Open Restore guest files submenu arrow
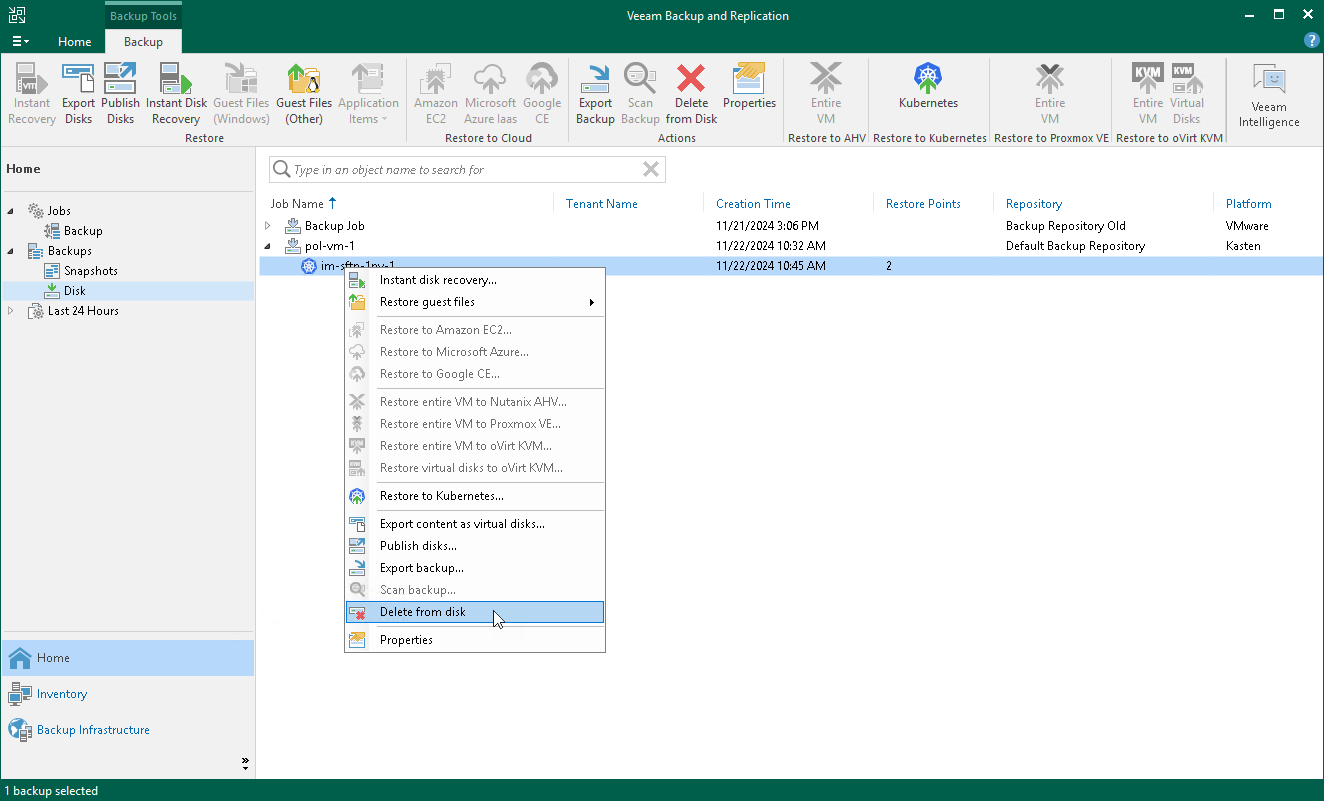Screen dimensions: 1324x801 [592, 302]
